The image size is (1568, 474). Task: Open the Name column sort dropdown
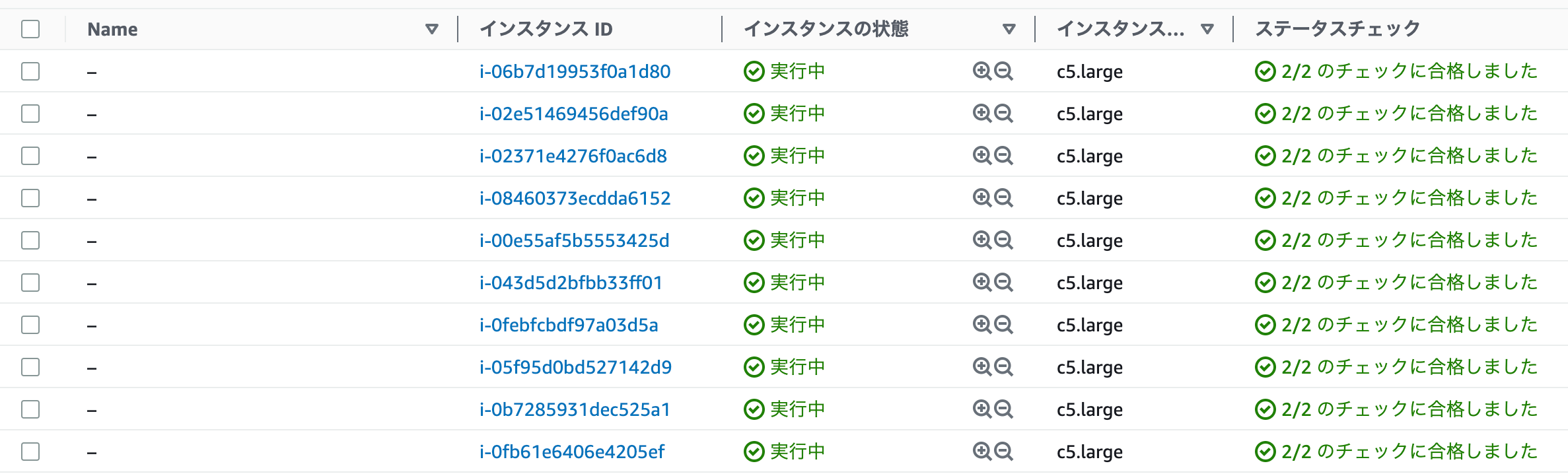(433, 29)
